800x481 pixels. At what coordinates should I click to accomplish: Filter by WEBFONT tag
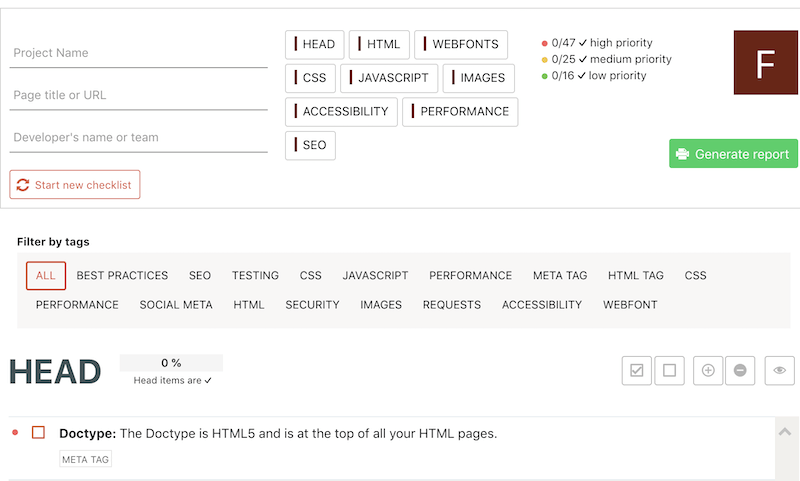pyautogui.click(x=630, y=305)
